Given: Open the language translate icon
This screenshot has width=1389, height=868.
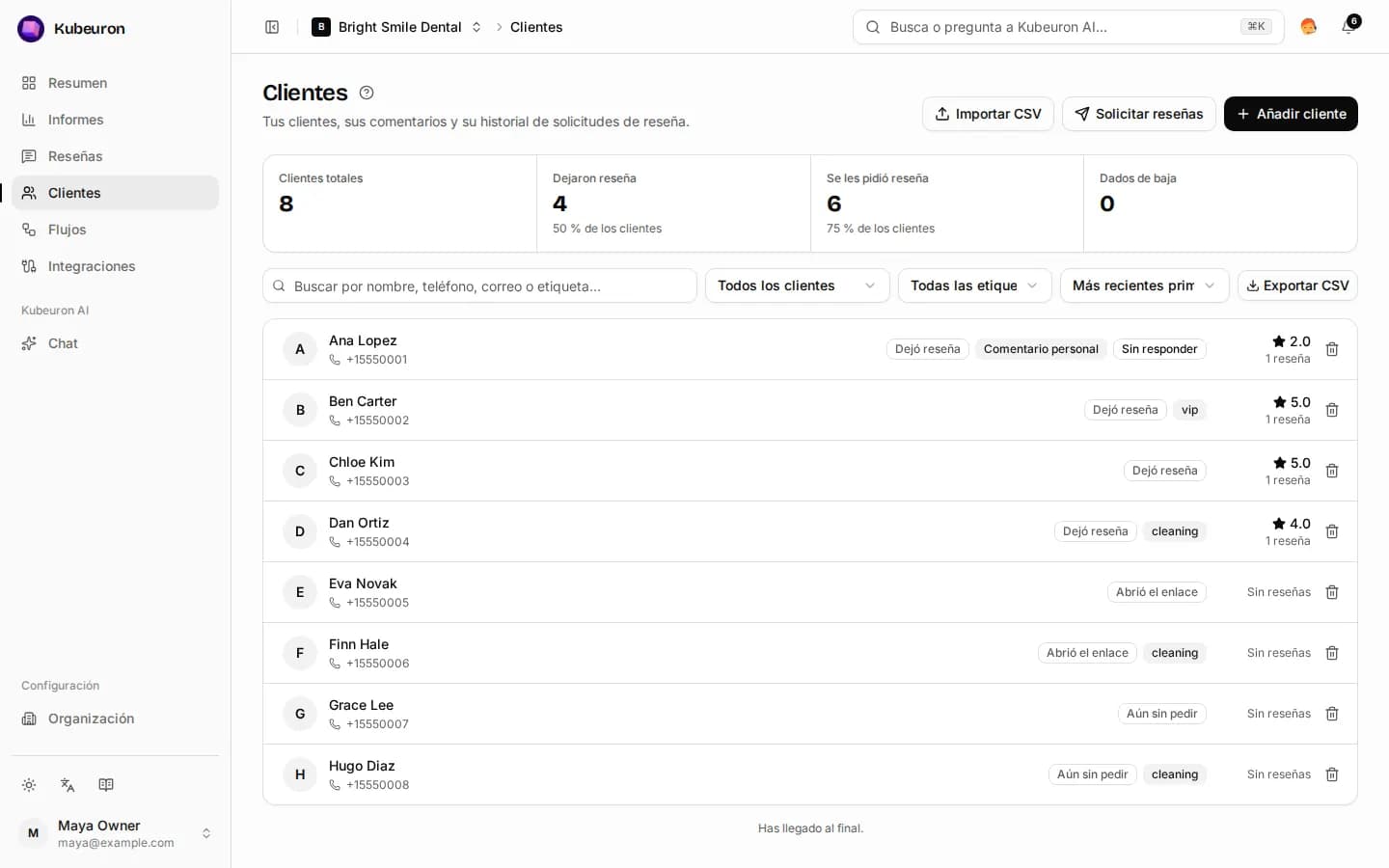Looking at the screenshot, I should coord(68,785).
